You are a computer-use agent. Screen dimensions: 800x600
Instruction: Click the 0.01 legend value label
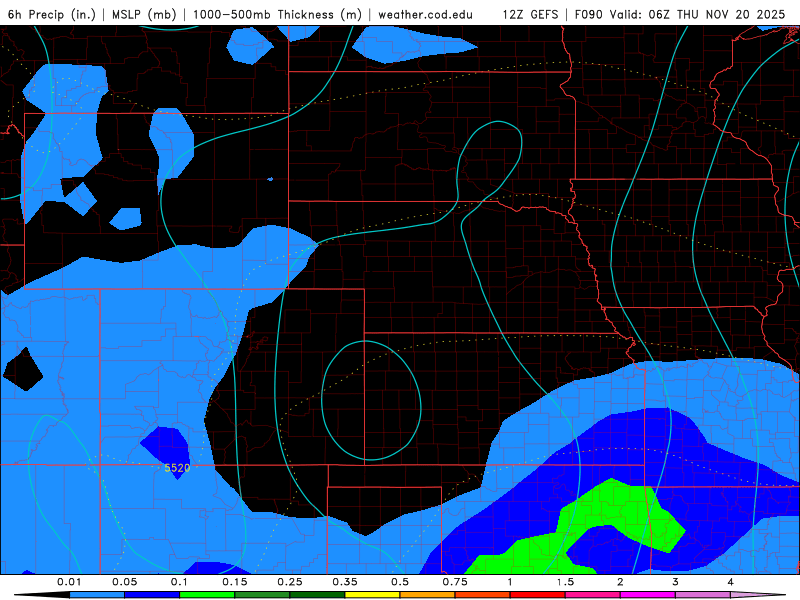tap(69, 582)
